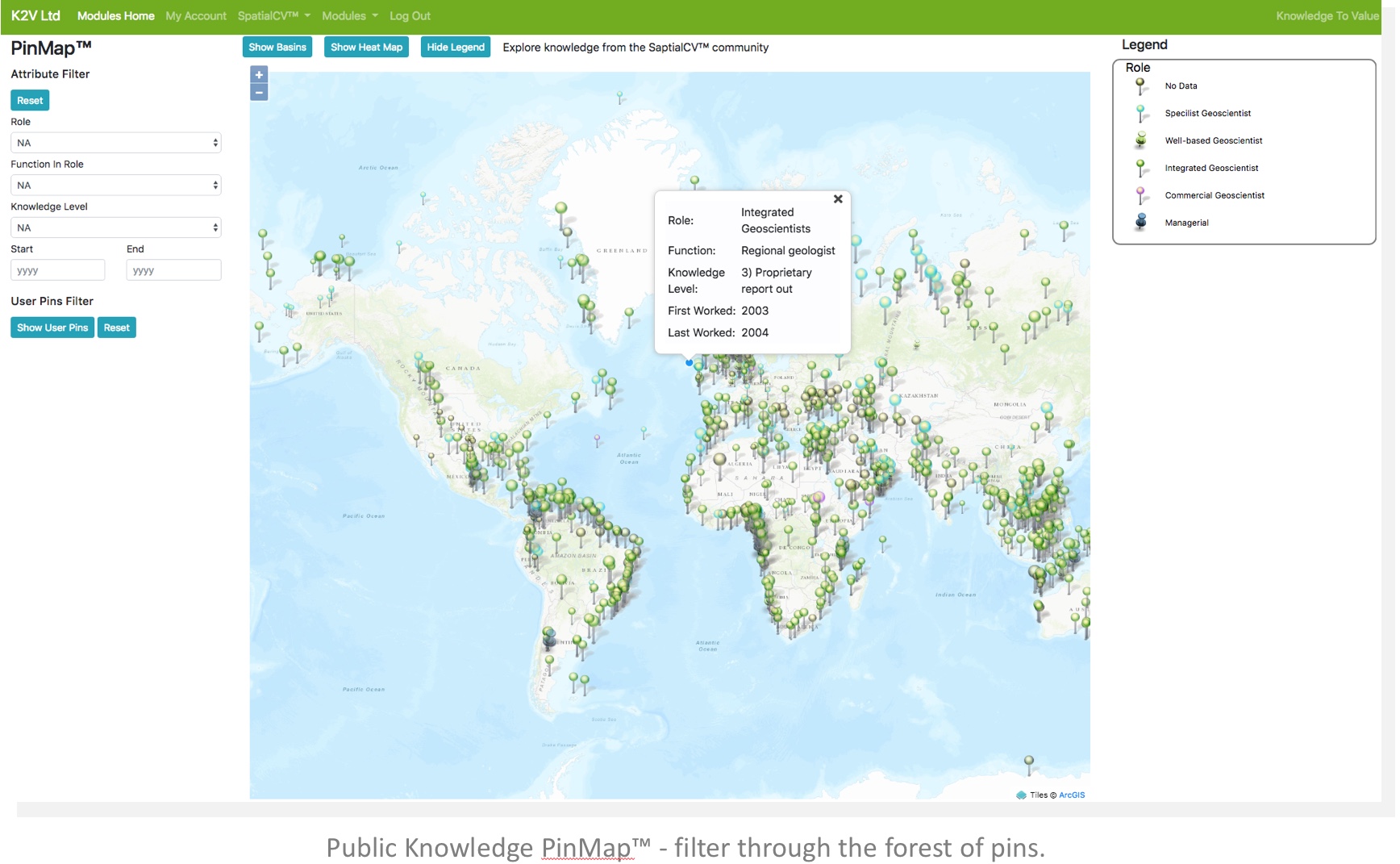Reset the user pins filter
The image size is (1400, 864).
pos(116,328)
